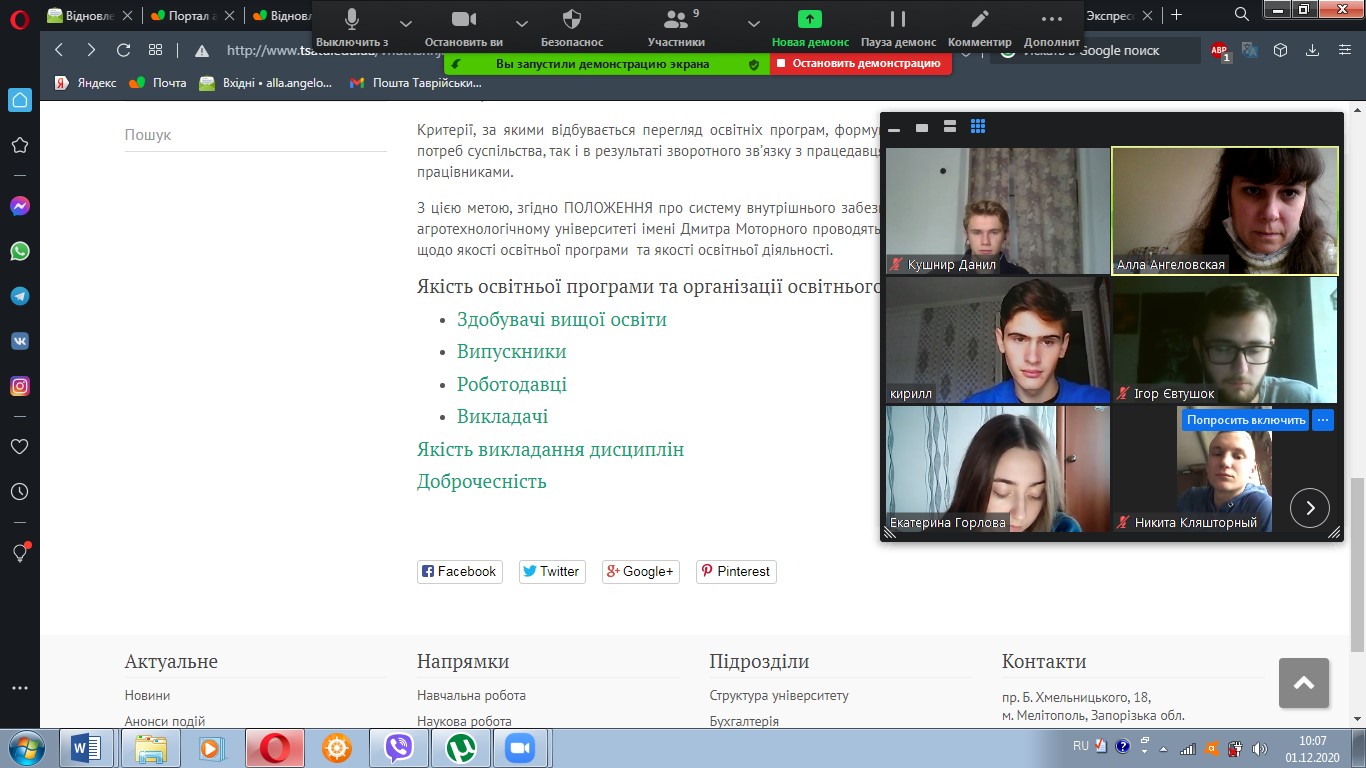Open Zoom Security shield icon

click(572, 20)
